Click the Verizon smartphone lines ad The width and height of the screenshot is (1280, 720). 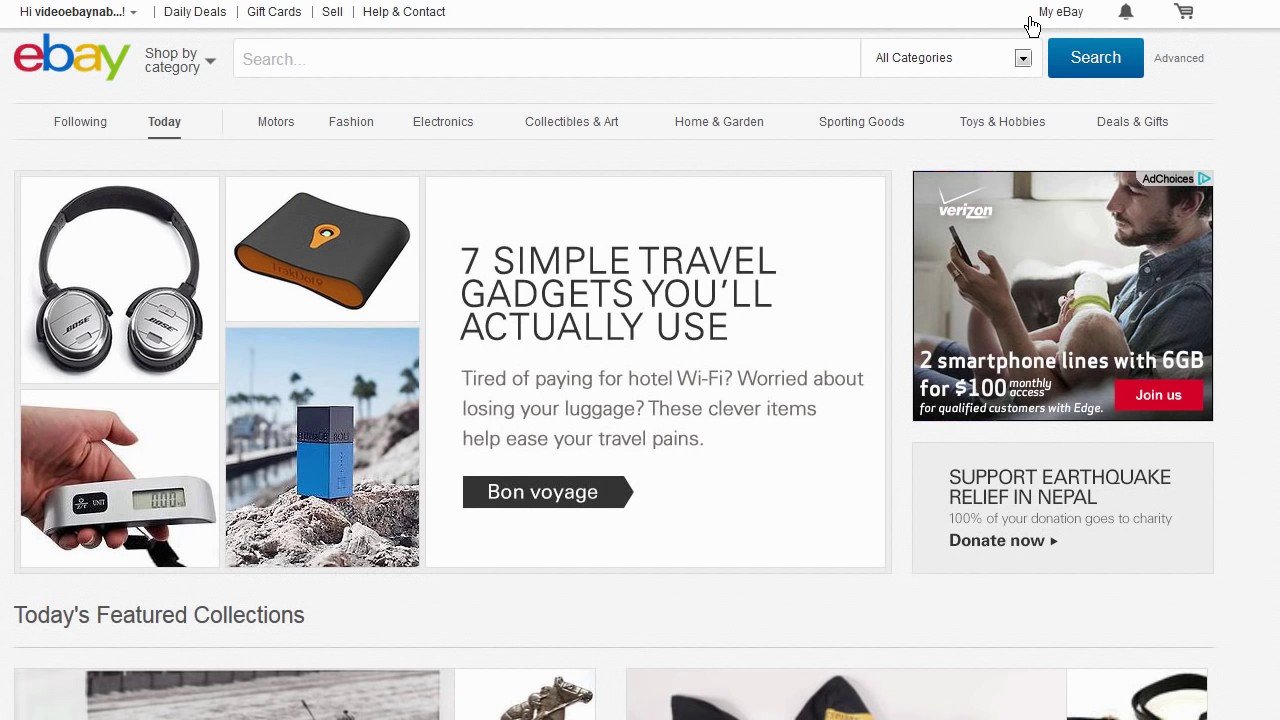pyautogui.click(x=1062, y=296)
